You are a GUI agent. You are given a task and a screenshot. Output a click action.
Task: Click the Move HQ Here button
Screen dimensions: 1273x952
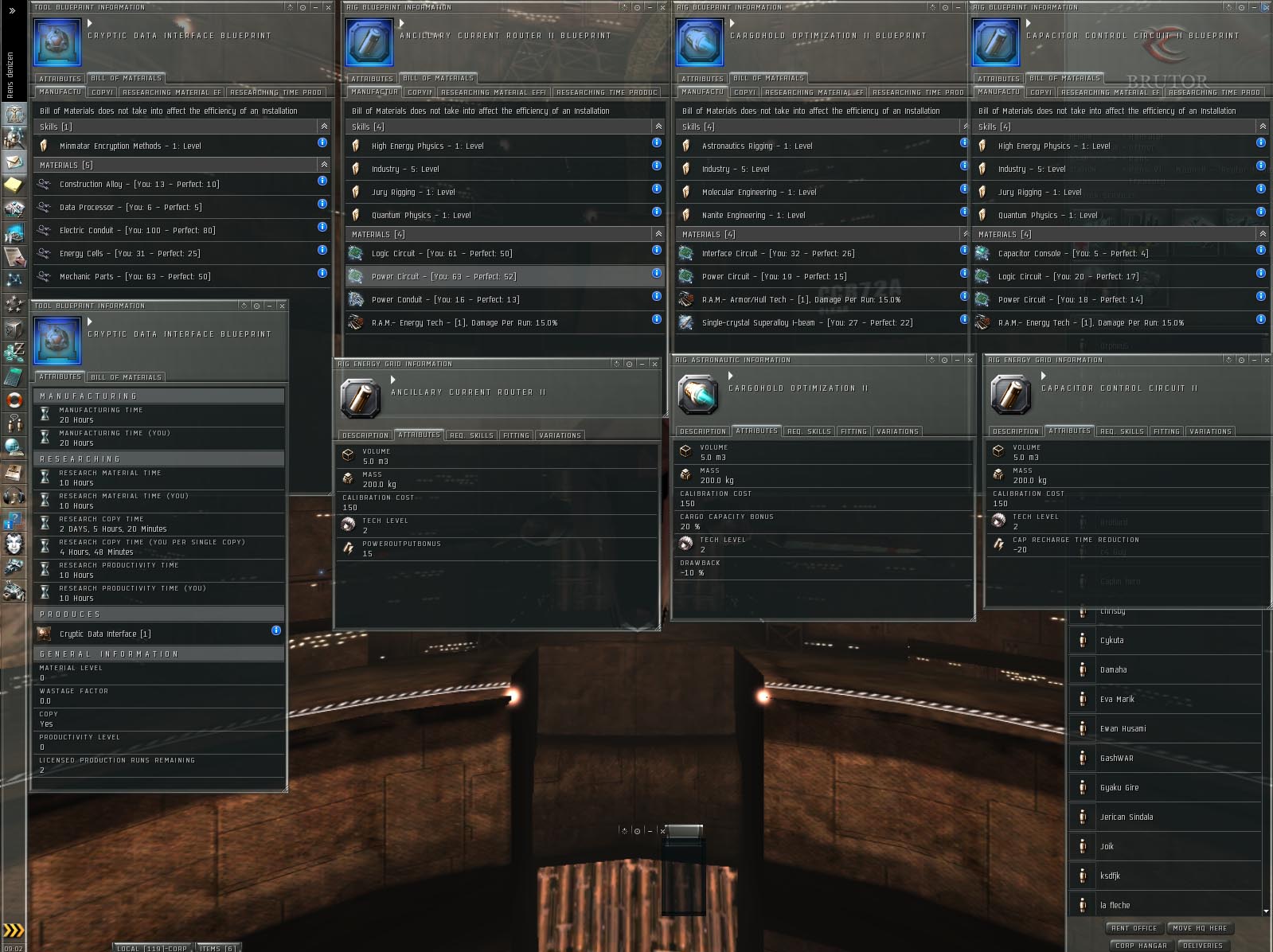point(1201,928)
